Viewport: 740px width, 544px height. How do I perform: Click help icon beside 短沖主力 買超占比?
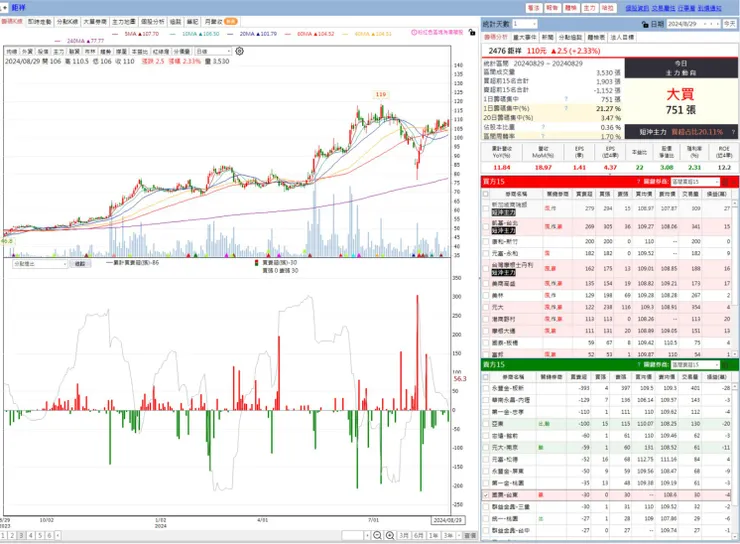733,132
